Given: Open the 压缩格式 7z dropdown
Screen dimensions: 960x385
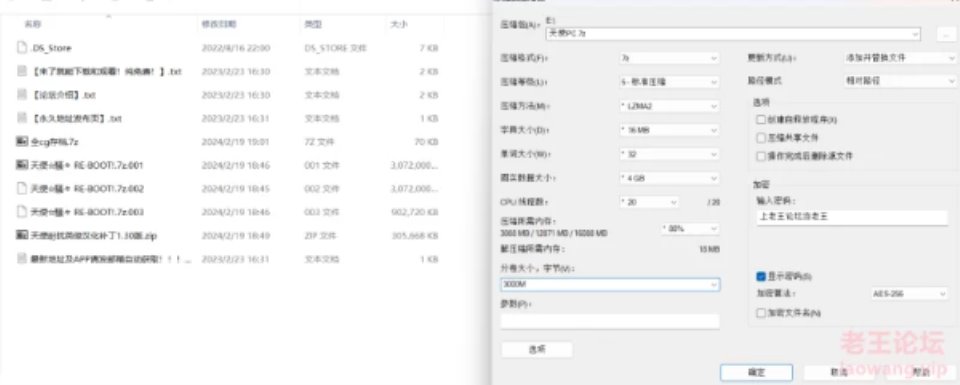Looking at the screenshot, I should pyautogui.click(x=669, y=58).
